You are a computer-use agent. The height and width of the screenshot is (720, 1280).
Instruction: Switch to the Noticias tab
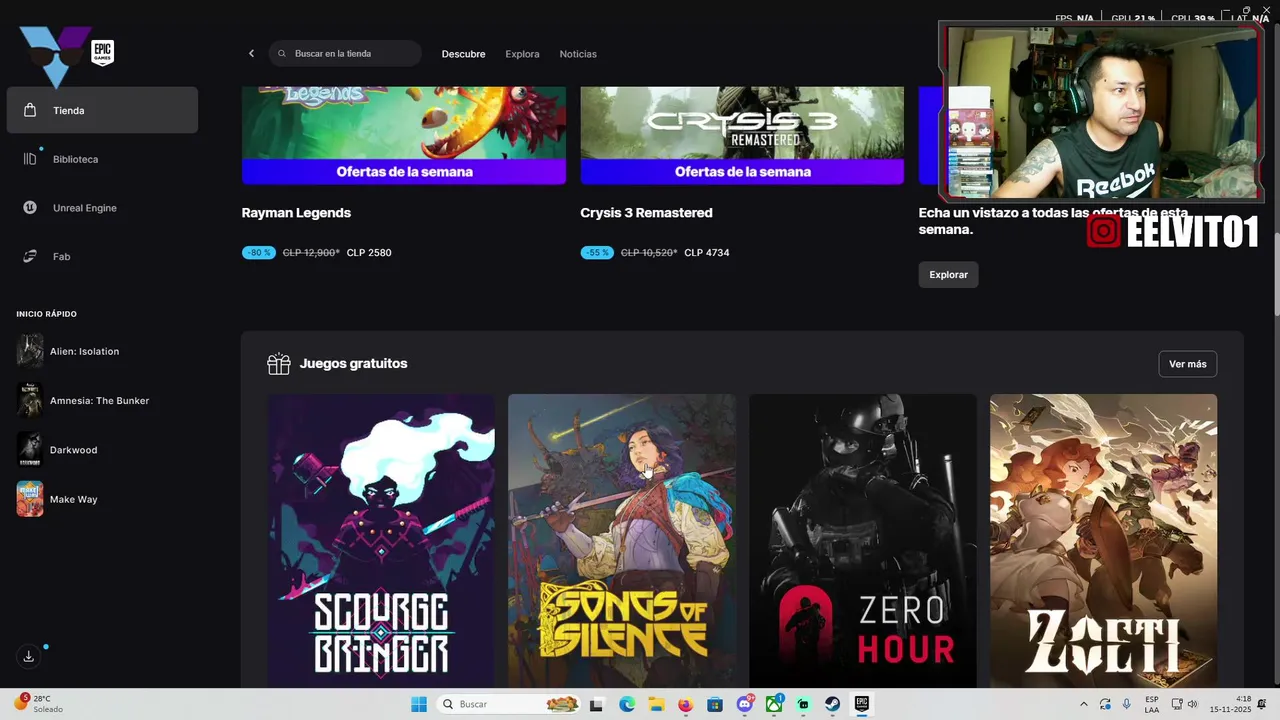click(578, 54)
